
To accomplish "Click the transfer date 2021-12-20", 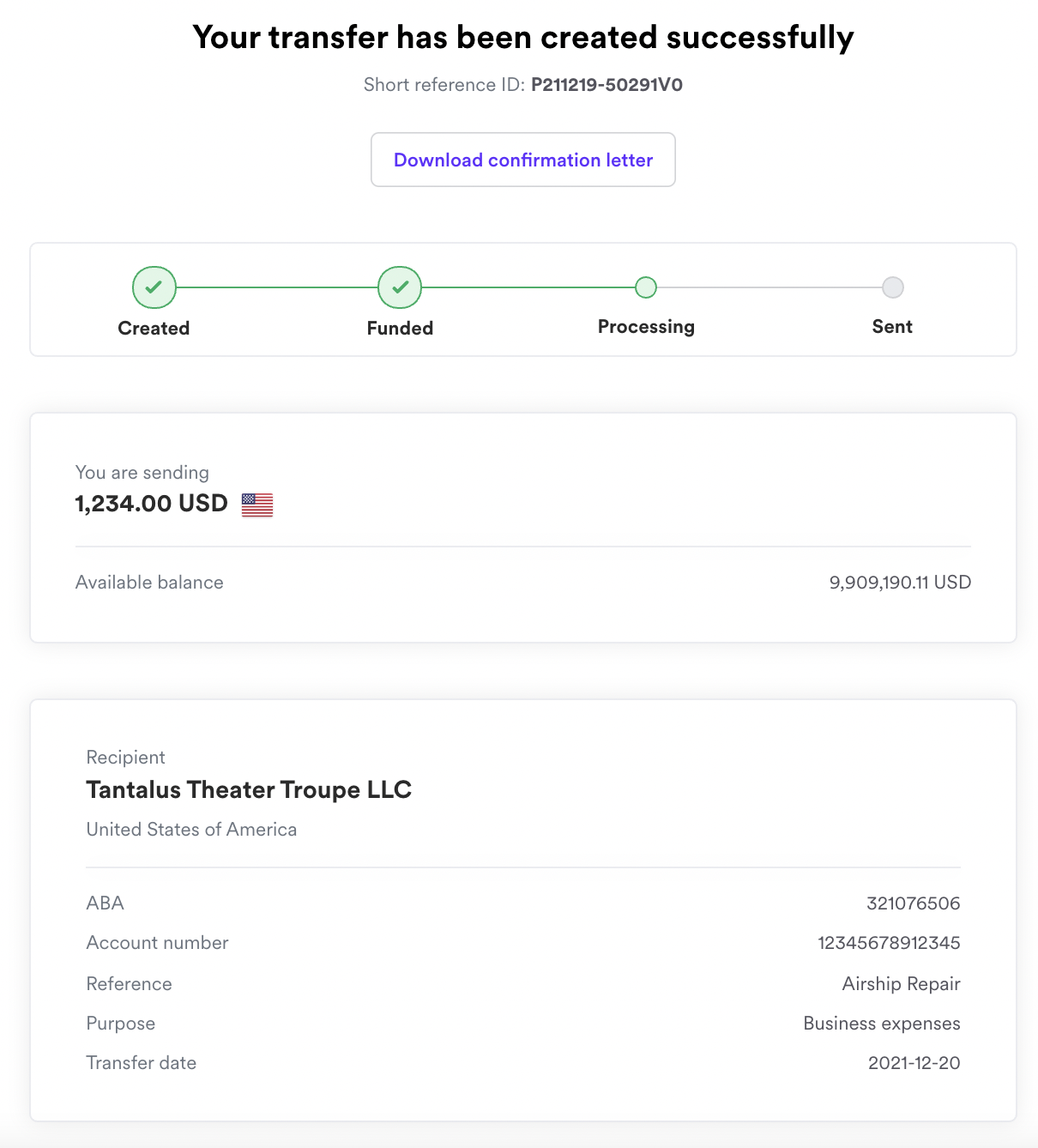I will pos(914,1063).
